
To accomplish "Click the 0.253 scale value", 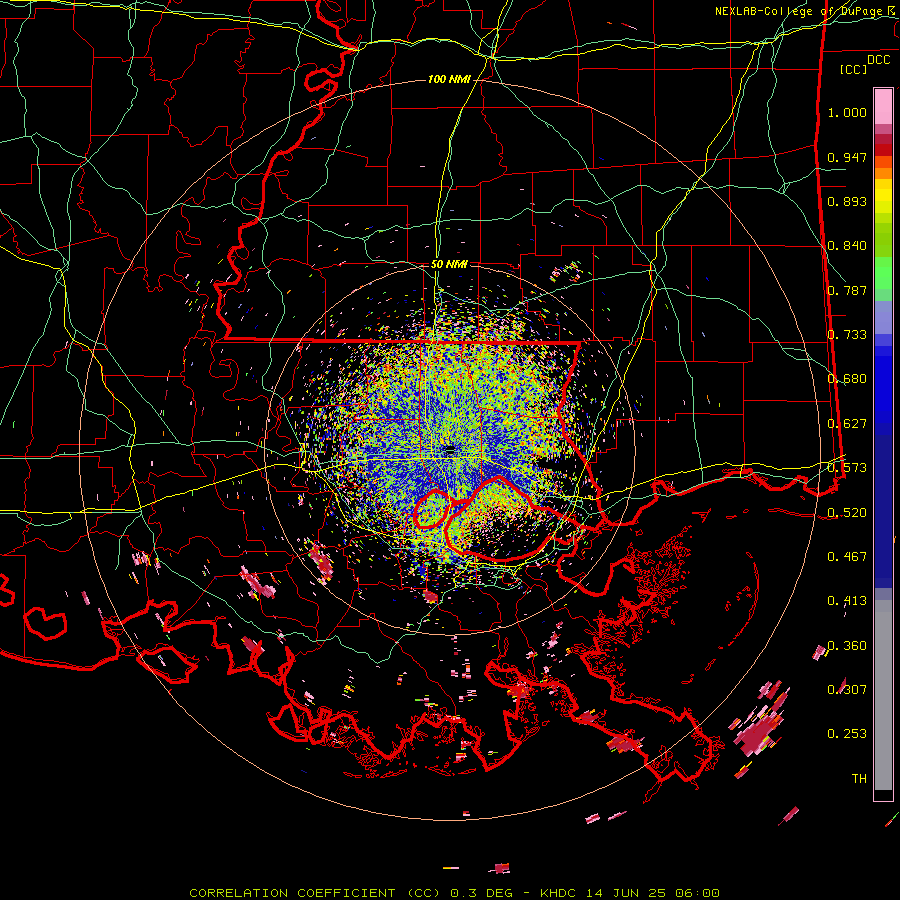I will pos(847,734).
